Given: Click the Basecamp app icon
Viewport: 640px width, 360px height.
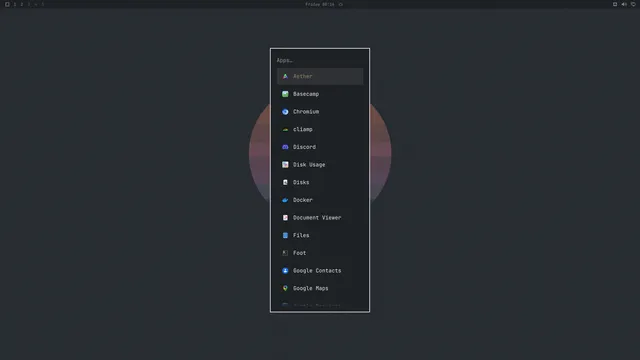Looking at the screenshot, I should click(x=285, y=94).
